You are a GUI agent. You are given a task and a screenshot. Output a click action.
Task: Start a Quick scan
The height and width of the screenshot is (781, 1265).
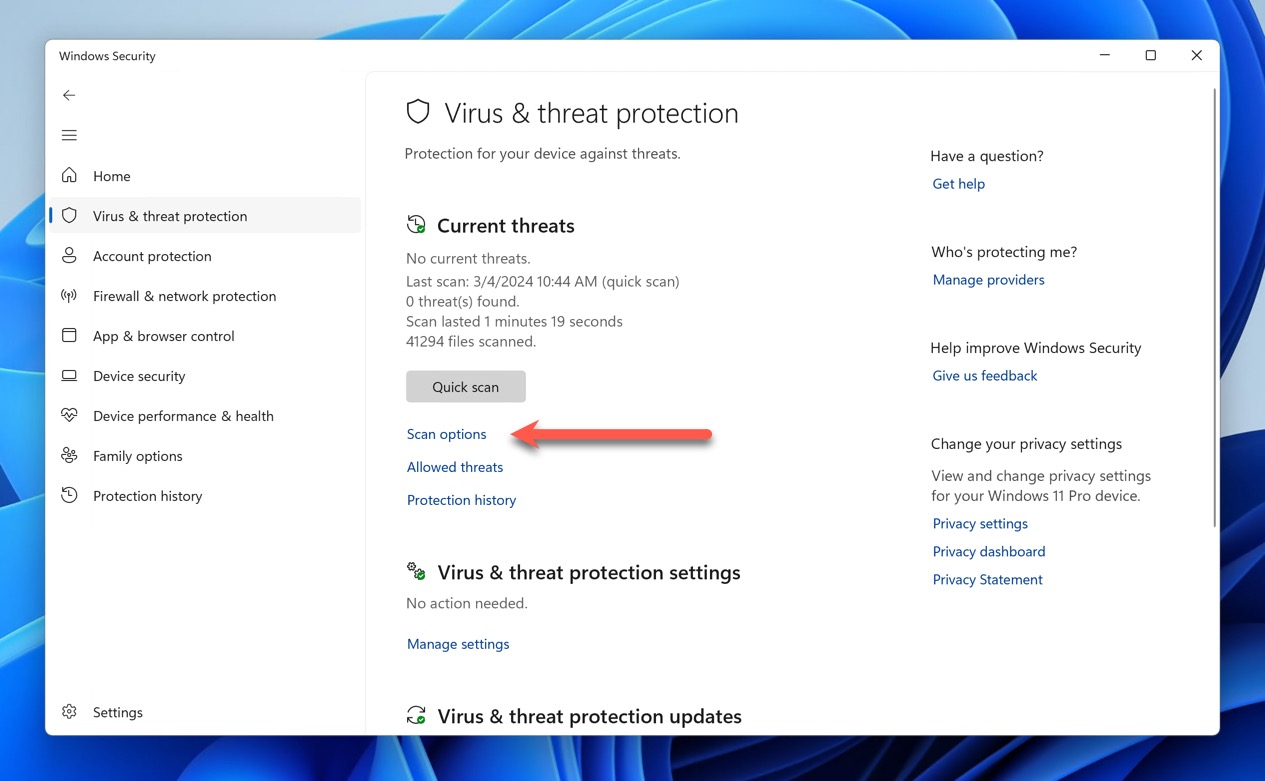[x=466, y=387]
